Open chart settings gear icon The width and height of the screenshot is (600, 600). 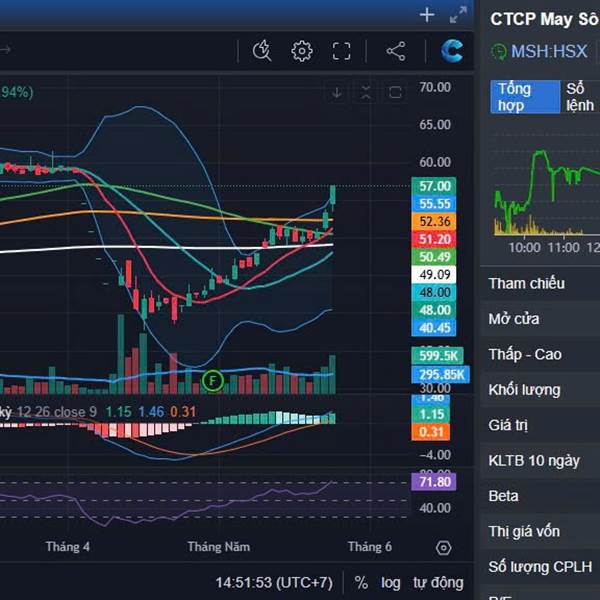point(302,51)
